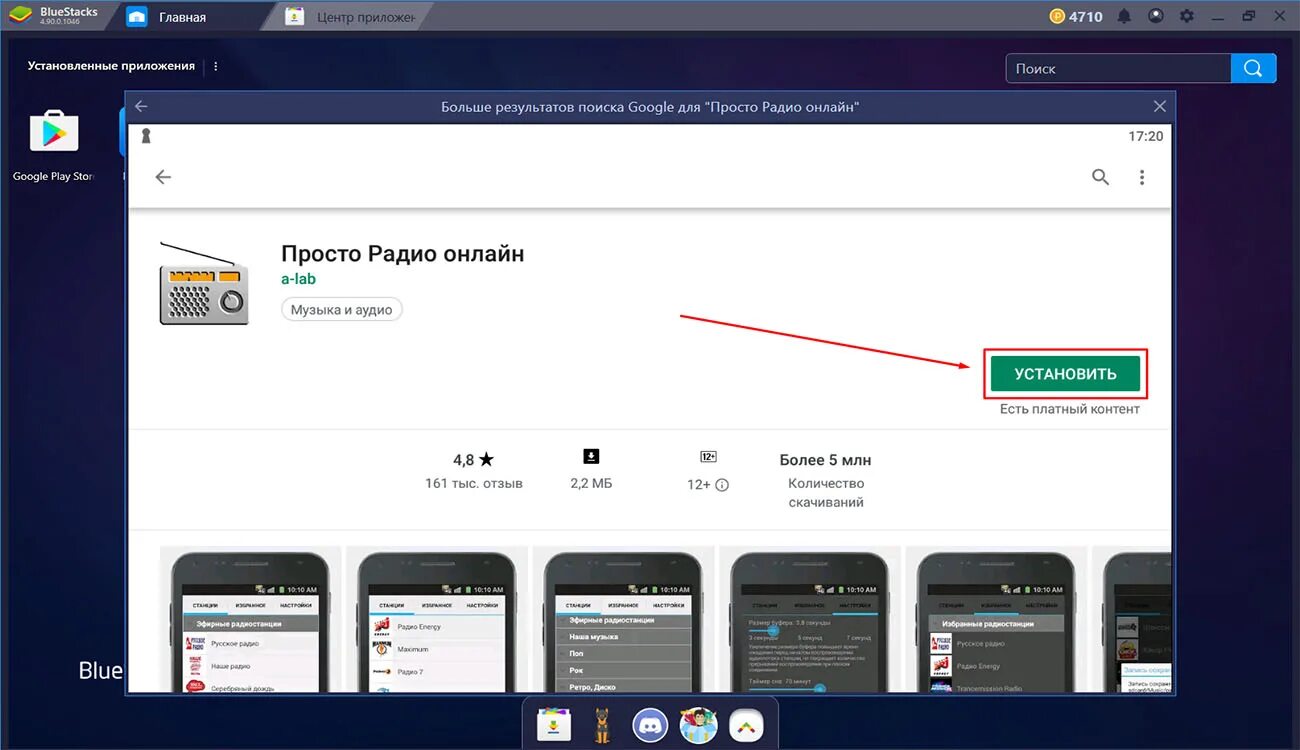Open search with Play Store magnifier icon

tap(1100, 177)
